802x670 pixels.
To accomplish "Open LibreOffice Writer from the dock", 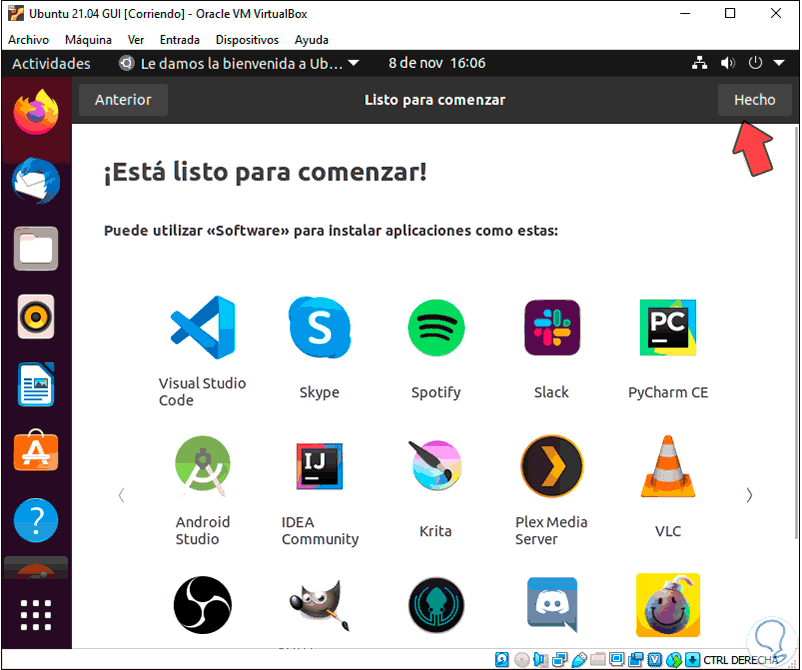I will [36, 384].
